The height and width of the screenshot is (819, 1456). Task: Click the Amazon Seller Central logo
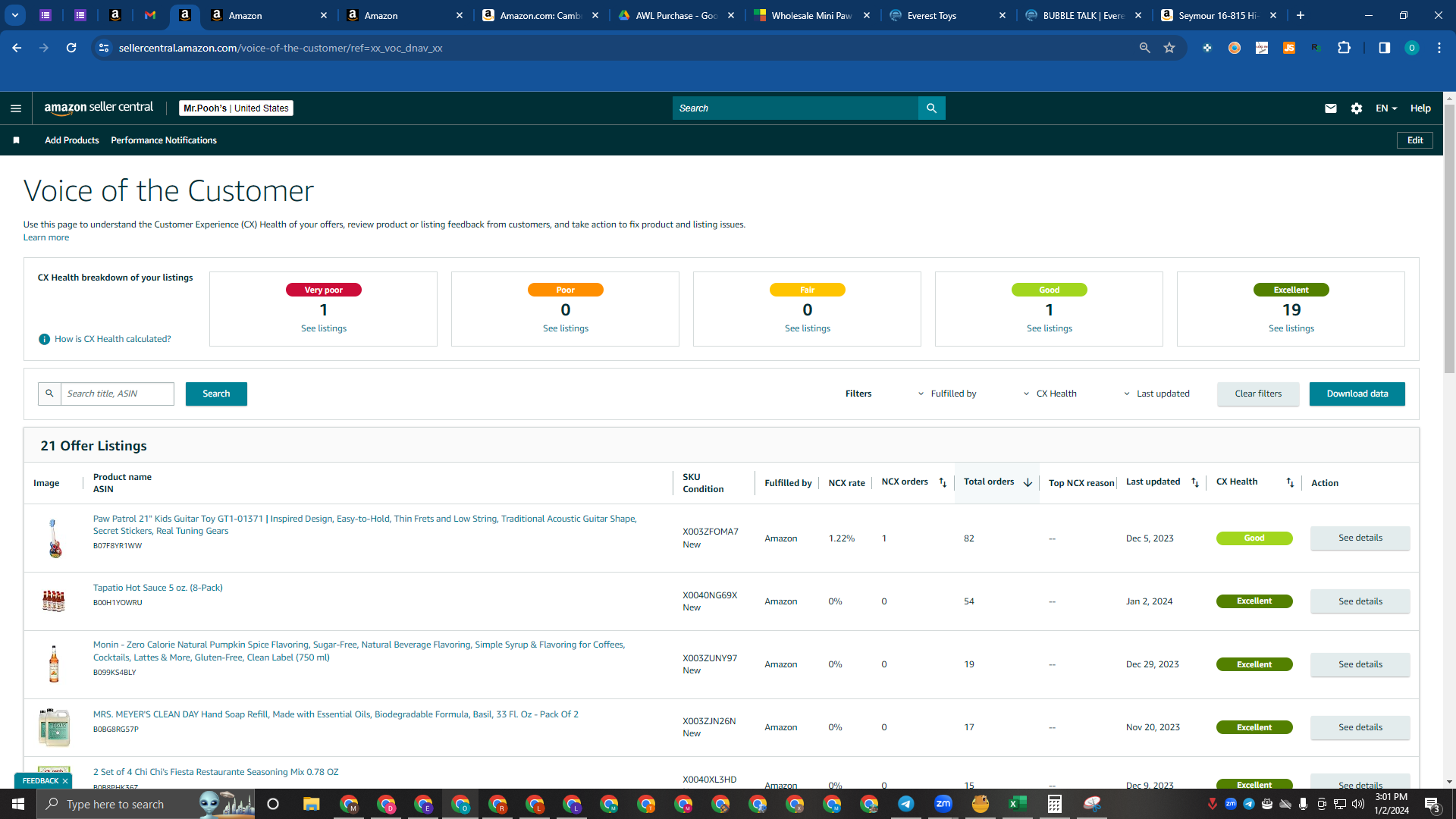point(99,108)
